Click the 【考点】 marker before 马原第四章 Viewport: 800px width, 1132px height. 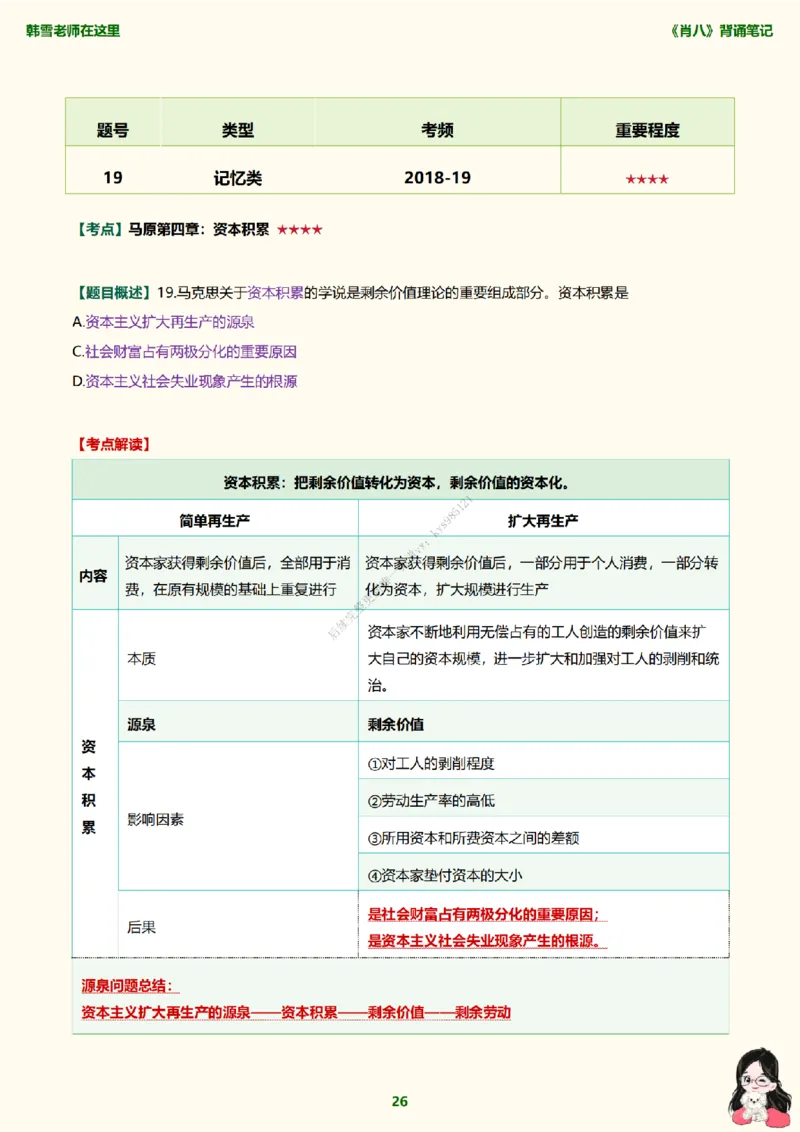(x=99, y=227)
